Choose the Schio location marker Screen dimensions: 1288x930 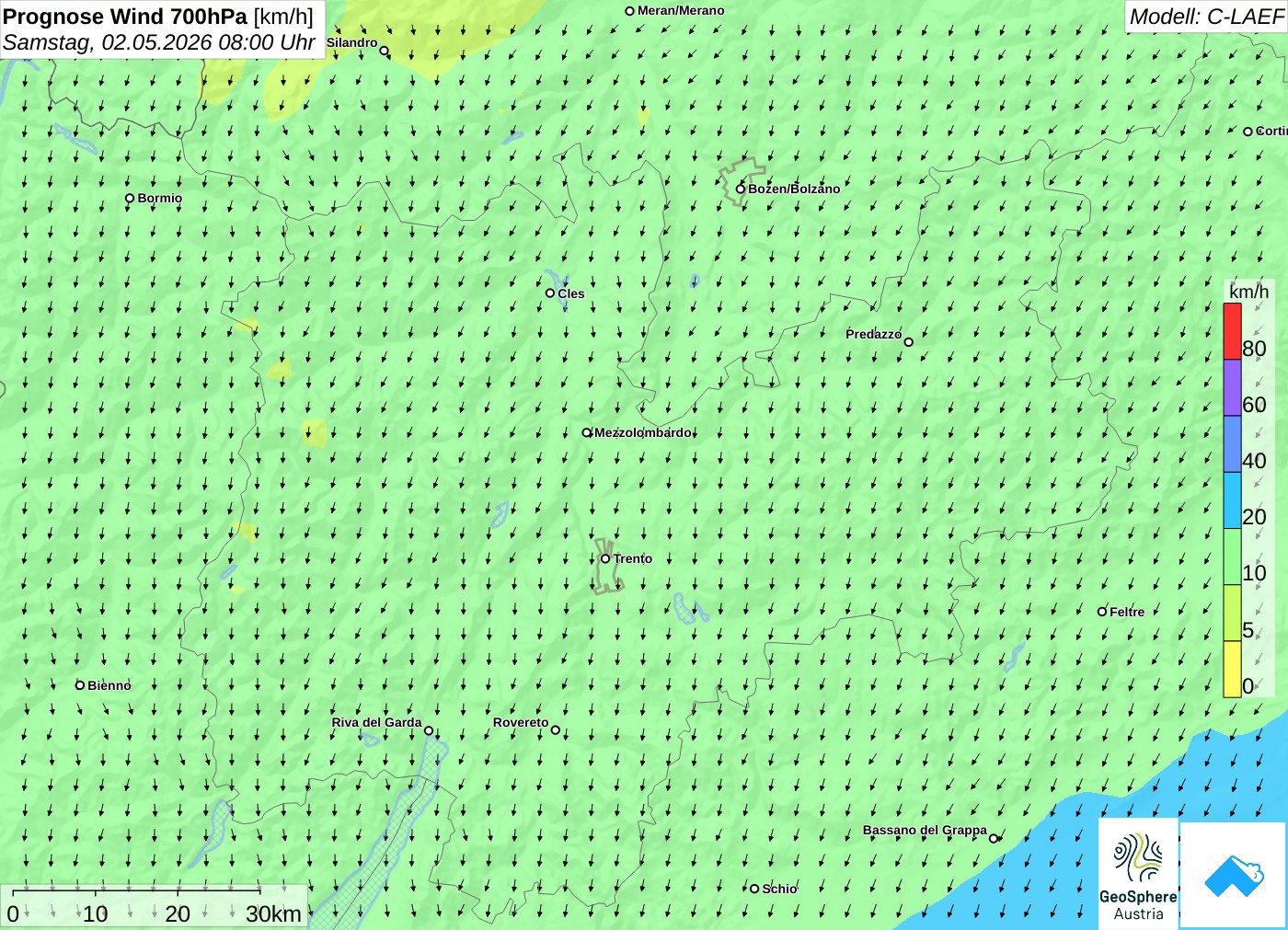pyautogui.click(x=754, y=889)
